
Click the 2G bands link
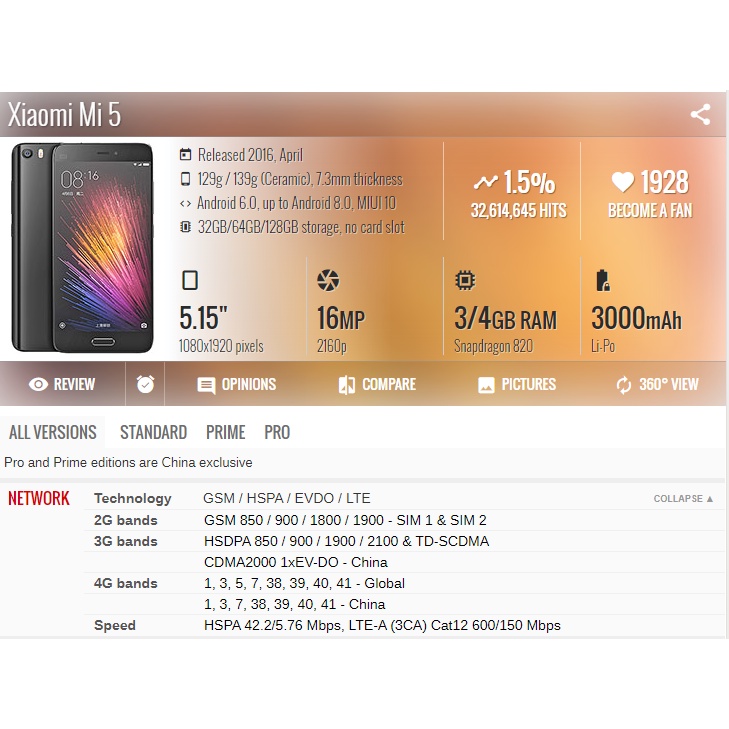click(126, 520)
